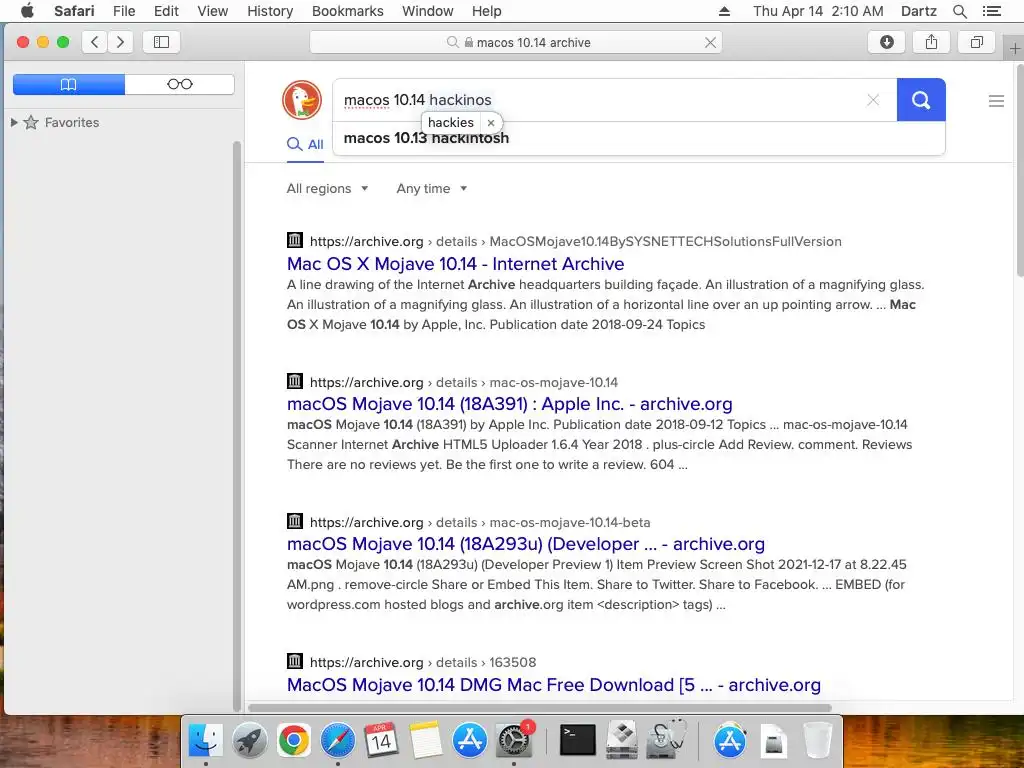Click the Share toolbar icon
The height and width of the screenshot is (768, 1024).
coord(931,42)
